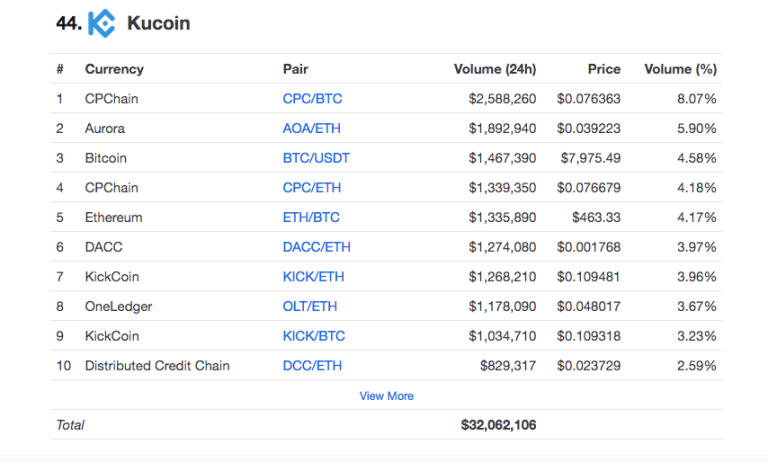Click the Volume (%) column header
The height and width of the screenshot is (462, 768).
click(680, 69)
